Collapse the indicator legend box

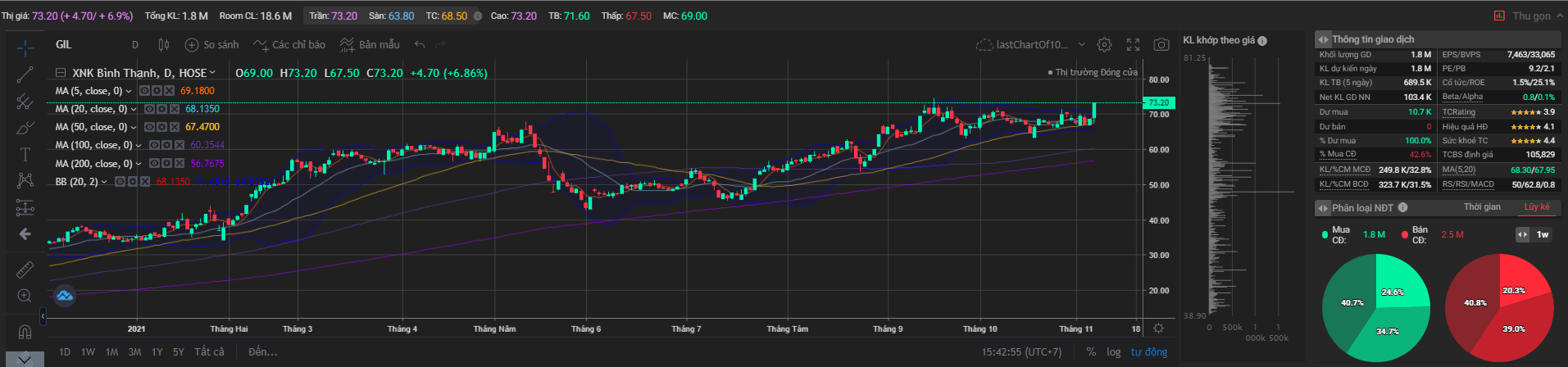61,73
